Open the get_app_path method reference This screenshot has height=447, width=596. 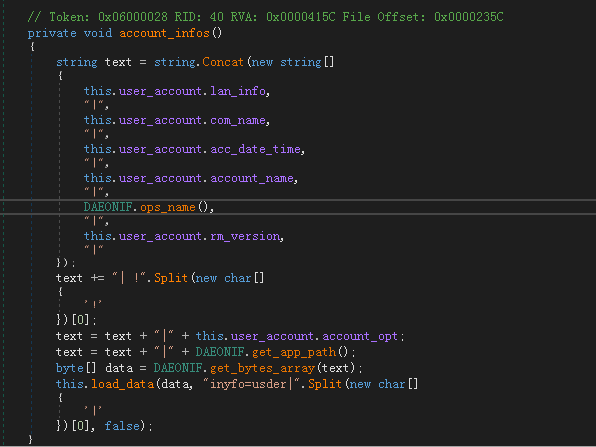[x=294, y=352]
